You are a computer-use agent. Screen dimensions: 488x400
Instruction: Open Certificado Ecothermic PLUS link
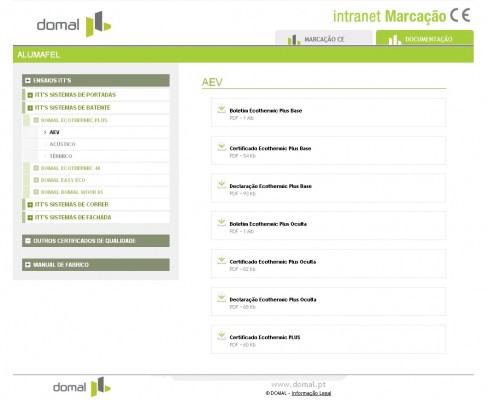[x=265, y=337]
